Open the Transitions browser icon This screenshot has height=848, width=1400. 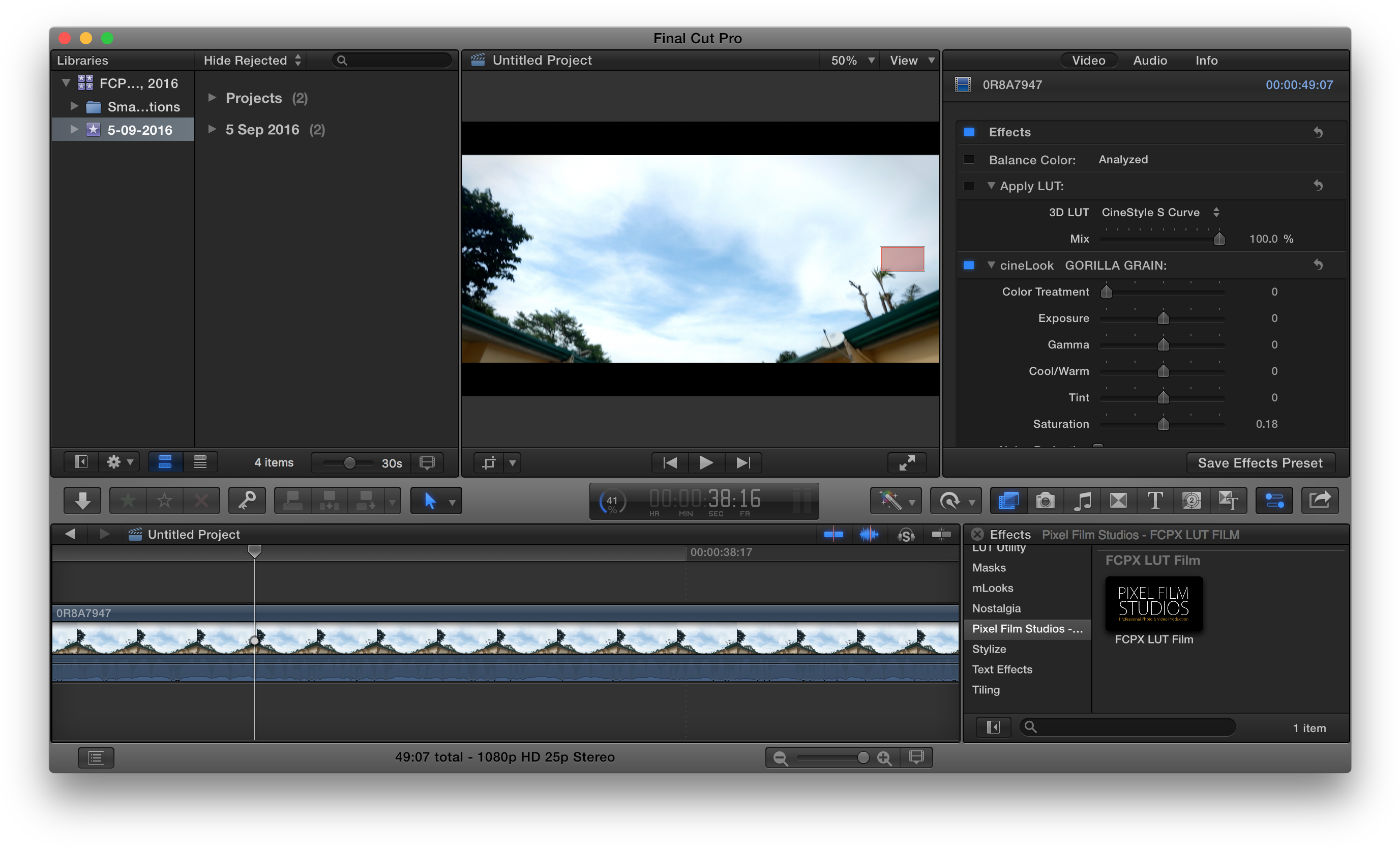point(1118,501)
